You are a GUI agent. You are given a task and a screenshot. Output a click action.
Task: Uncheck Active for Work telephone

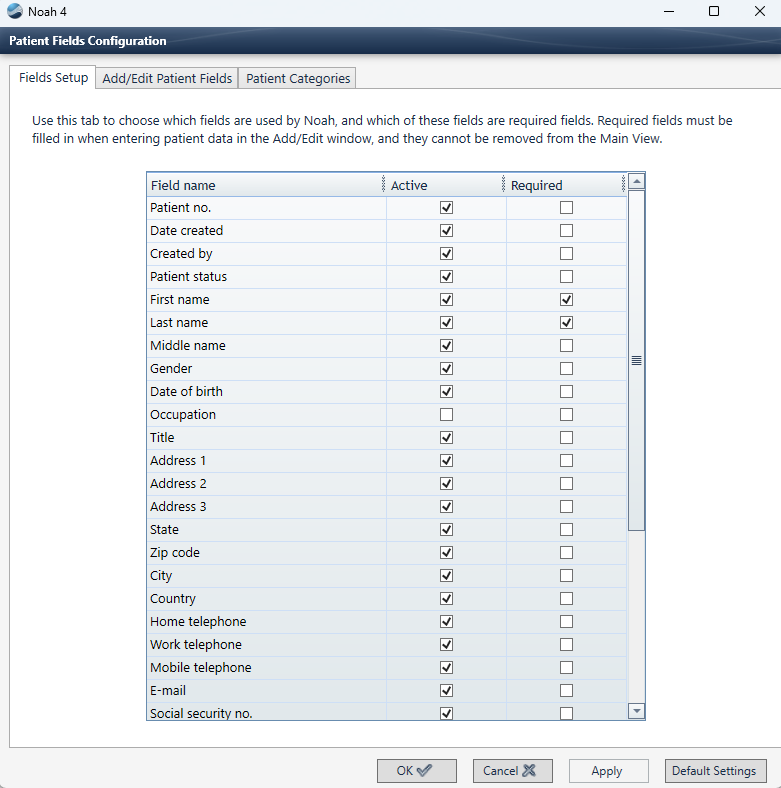[446, 645]
